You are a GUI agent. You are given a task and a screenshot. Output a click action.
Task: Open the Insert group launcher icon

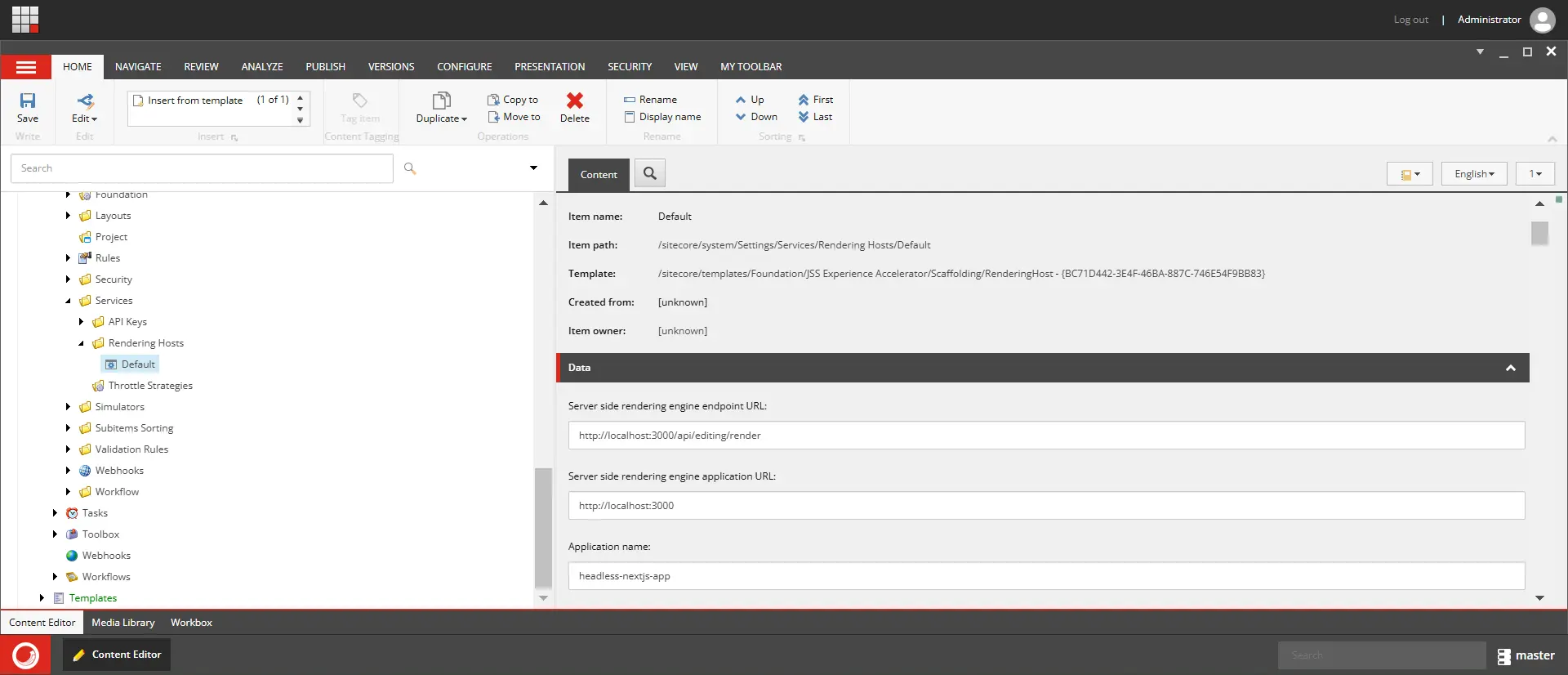pos(234,138)
